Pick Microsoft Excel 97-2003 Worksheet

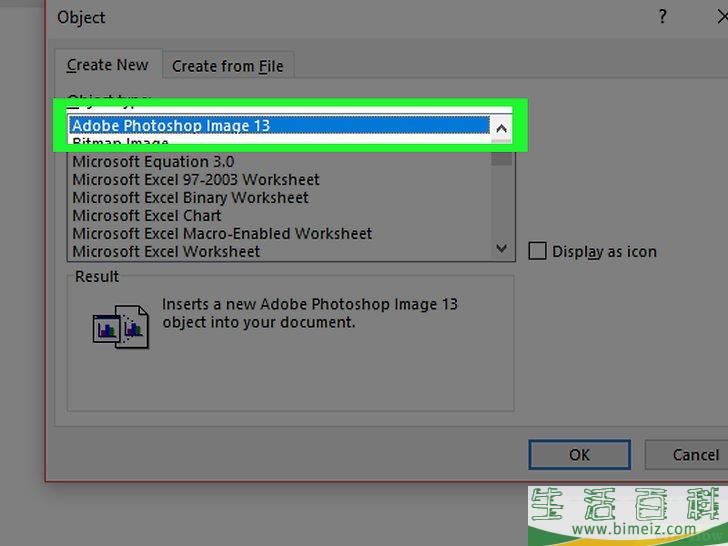pos(195,180)
